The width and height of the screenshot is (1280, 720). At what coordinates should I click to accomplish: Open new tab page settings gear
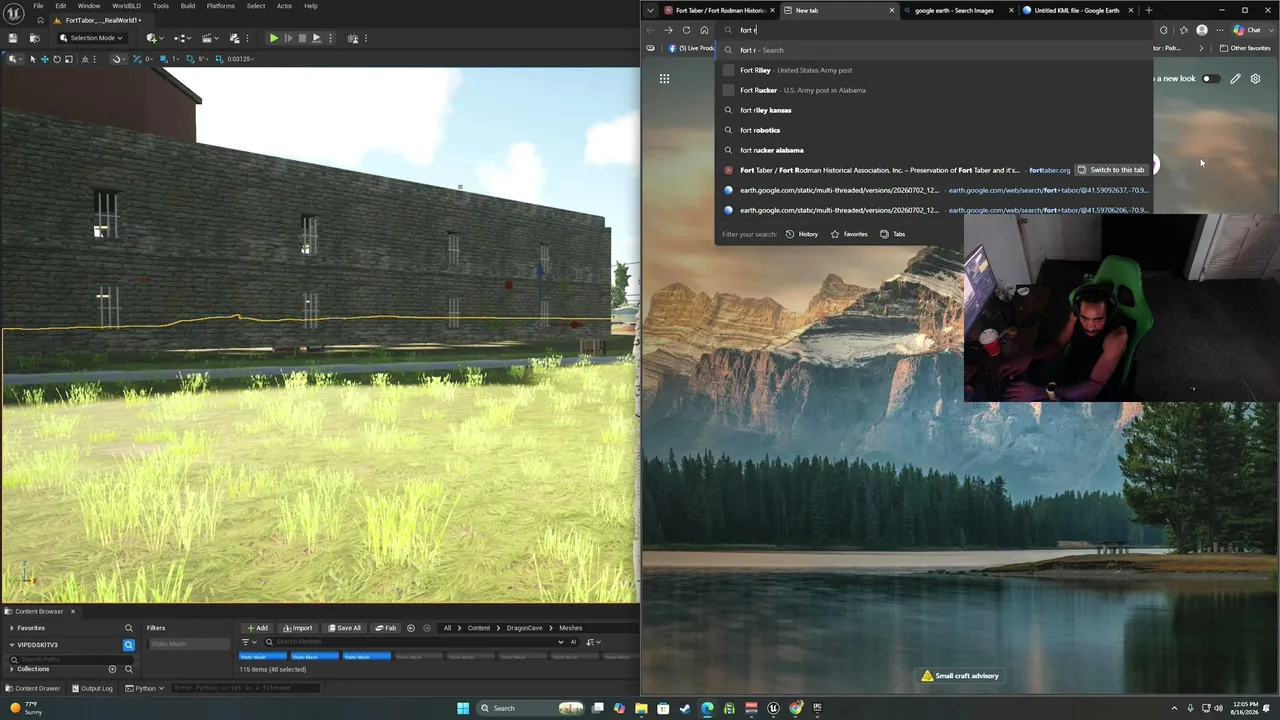click(1255, 79)
